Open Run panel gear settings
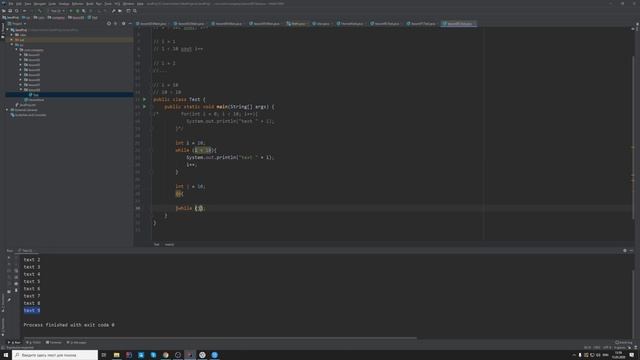 624,250
